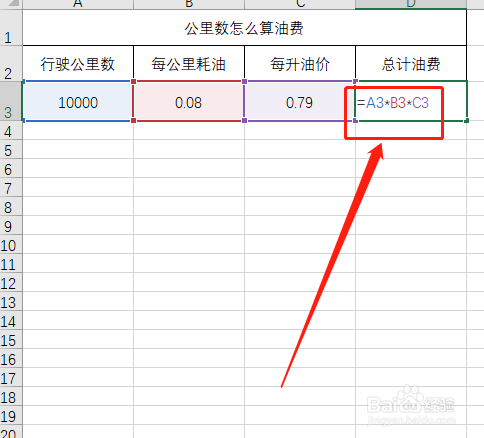Image resolution: width=484 pixels, height=438 pixels.
Task: Select row 18 header
Action: coord(11,396)
